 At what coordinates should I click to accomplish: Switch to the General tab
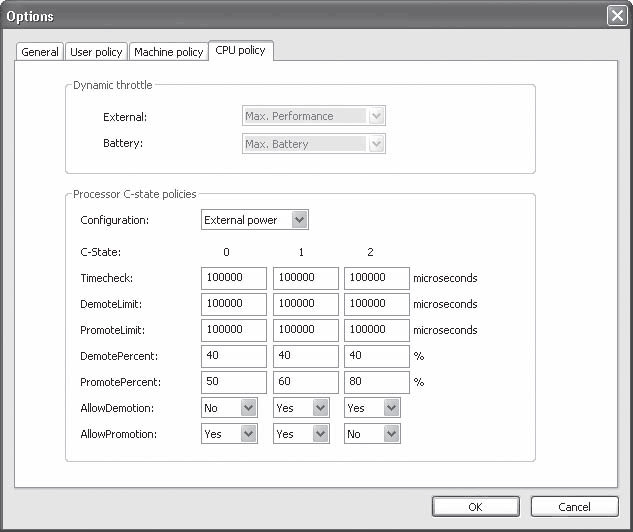pos(40,52)
